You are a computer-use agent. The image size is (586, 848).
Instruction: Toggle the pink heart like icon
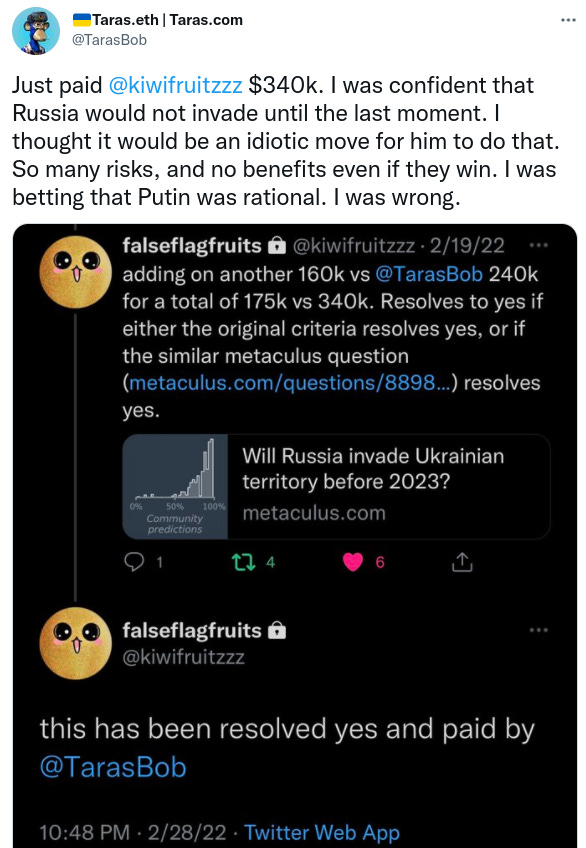353,562
